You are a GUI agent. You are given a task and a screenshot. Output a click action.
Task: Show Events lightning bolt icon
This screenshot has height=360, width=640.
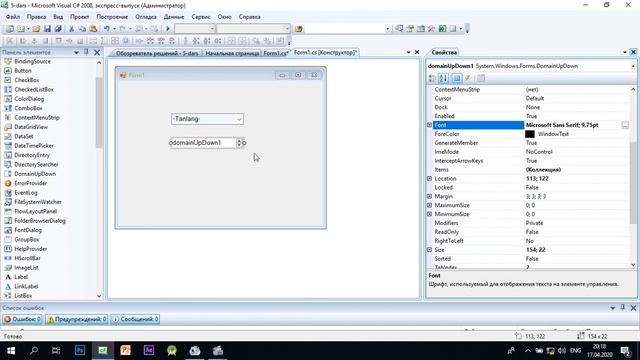pos(468,78)
